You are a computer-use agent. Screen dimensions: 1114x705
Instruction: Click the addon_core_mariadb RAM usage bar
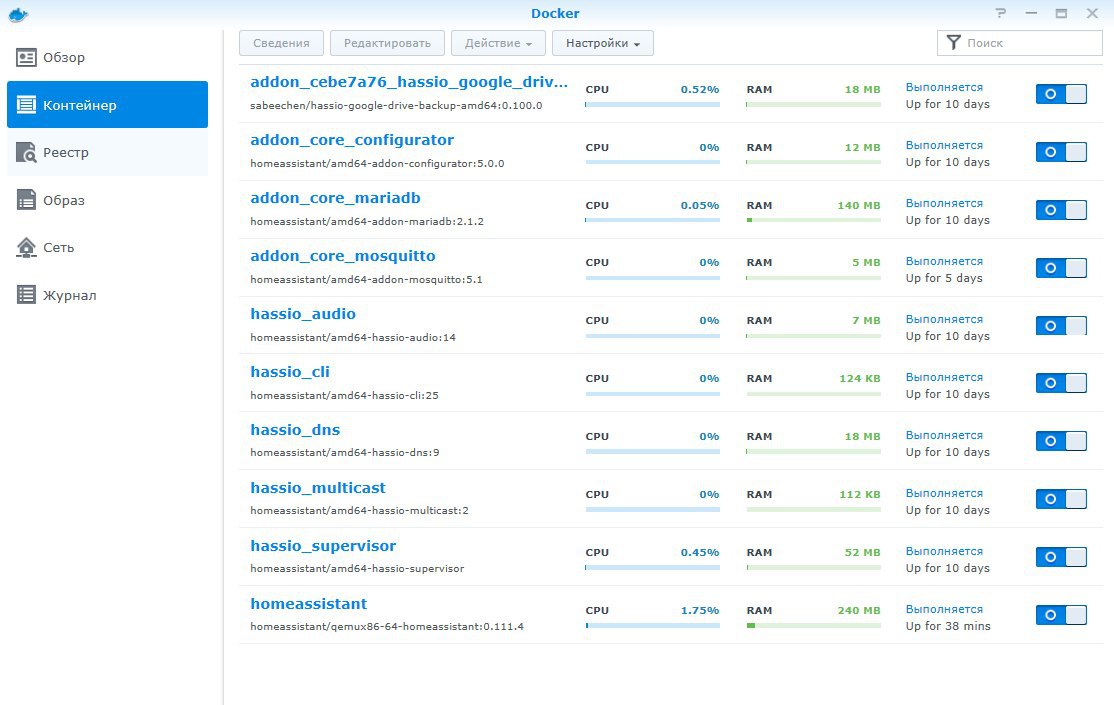pos(813,220)
